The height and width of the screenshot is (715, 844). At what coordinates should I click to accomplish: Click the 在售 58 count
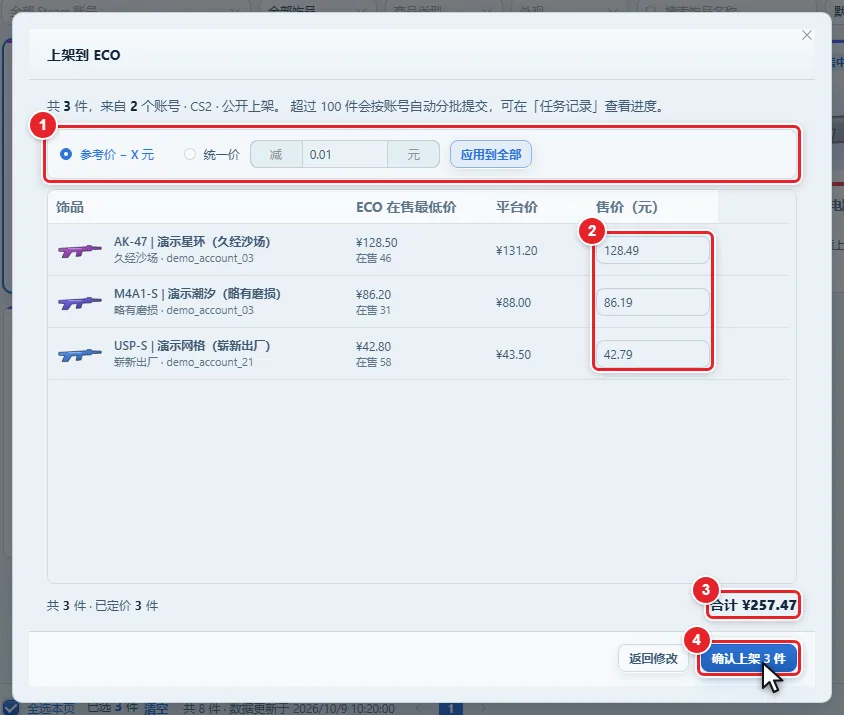pos(373,362)
